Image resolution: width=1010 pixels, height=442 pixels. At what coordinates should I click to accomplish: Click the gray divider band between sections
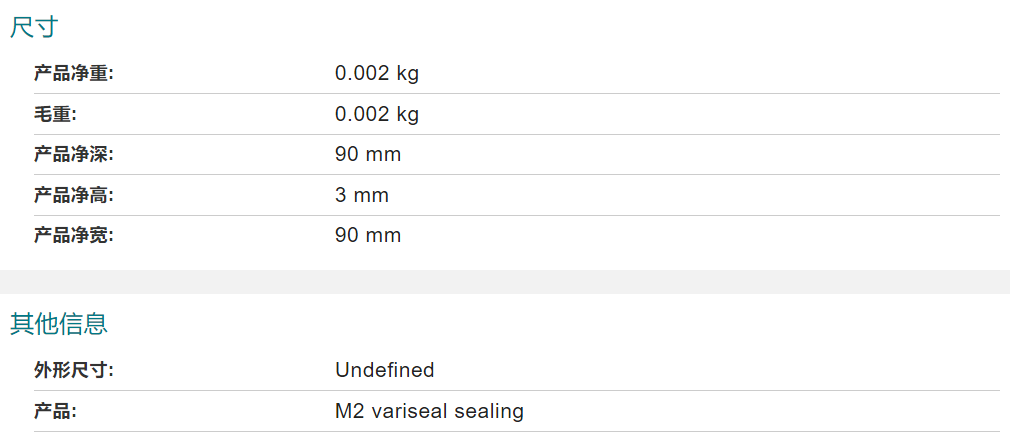[505, 282]
